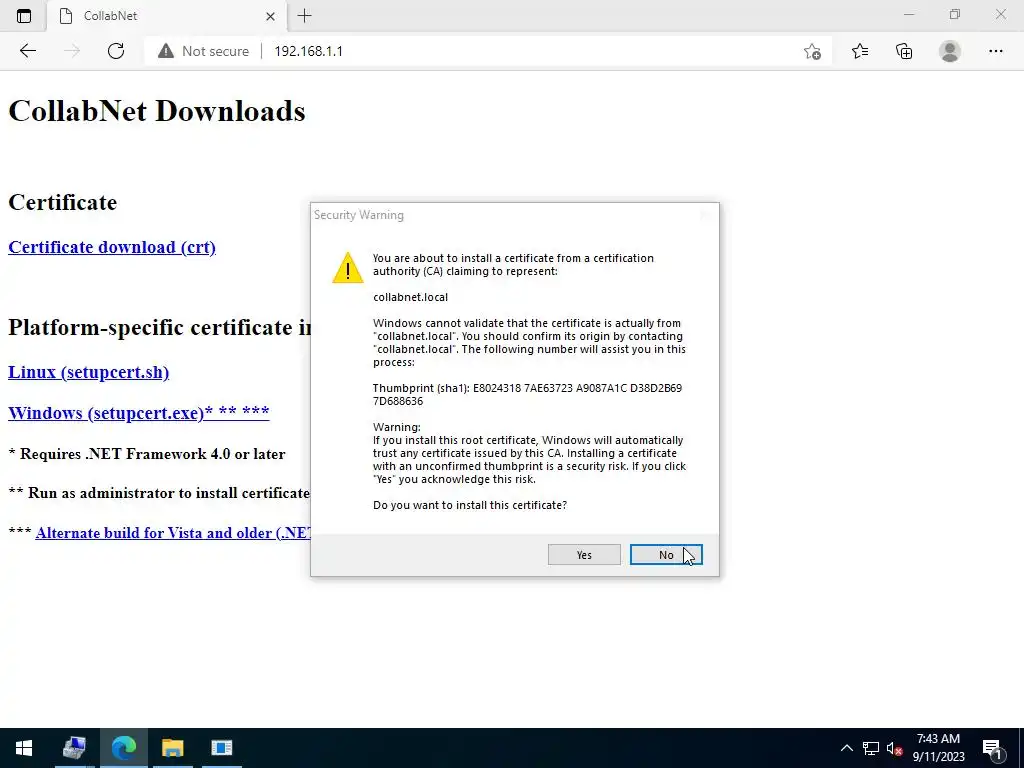Click the Not secure warning triangle icon
Viewport: 1024px width, 768px height.
point(166,51)
